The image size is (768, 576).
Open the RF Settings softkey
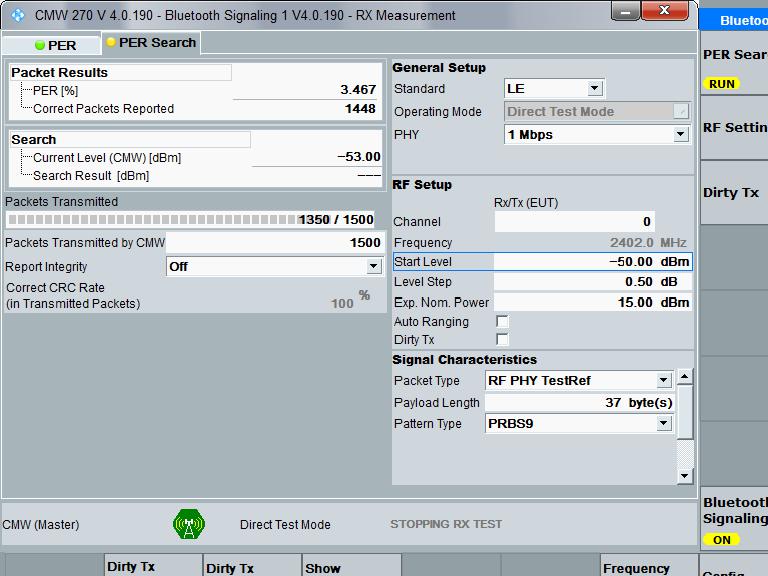(735, 128)
